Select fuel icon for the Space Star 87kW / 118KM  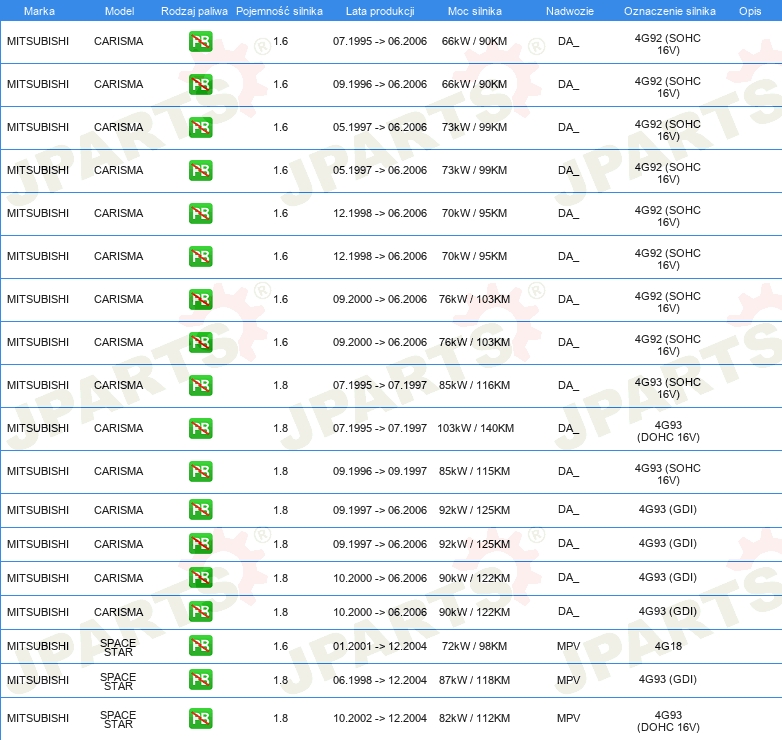[x=200, y=680]
